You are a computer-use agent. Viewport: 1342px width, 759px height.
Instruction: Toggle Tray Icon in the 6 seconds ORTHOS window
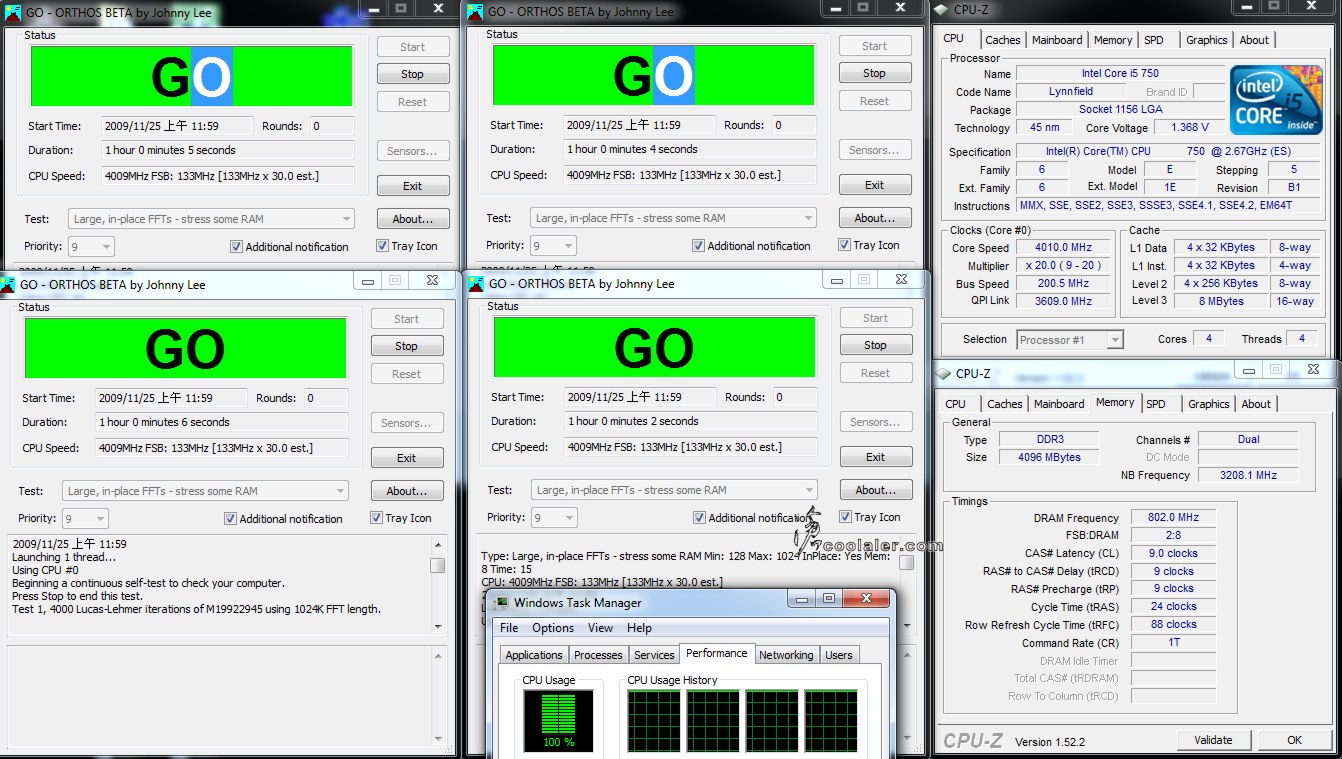(376, 518)
